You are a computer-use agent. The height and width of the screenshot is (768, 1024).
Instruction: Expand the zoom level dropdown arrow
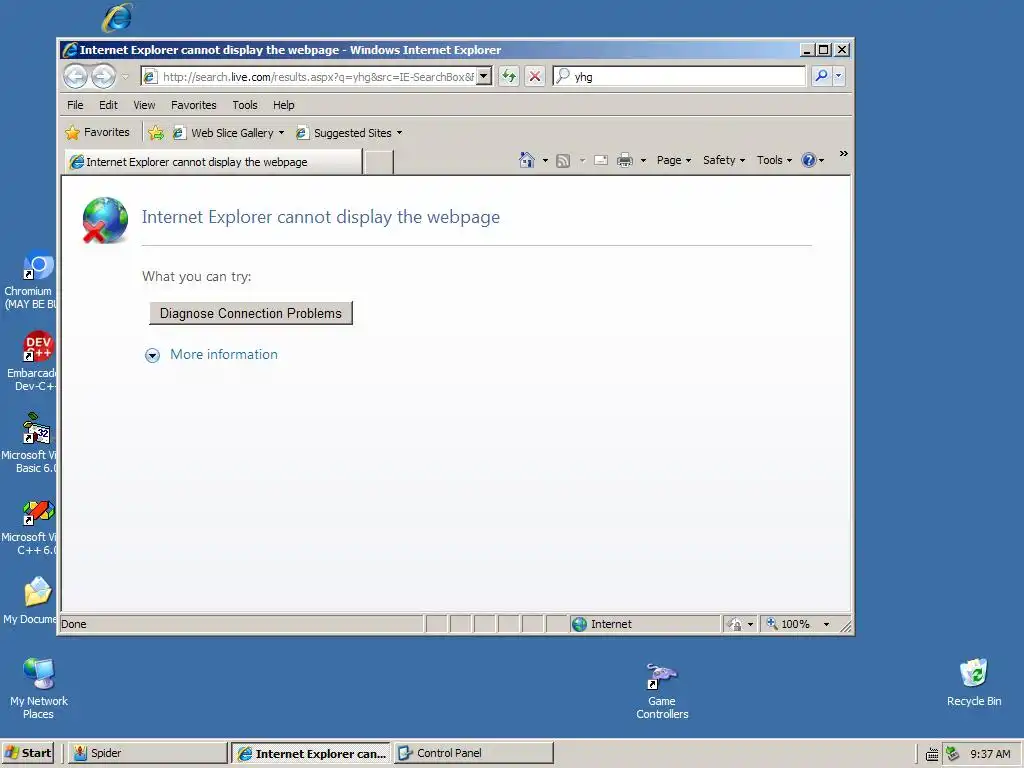pyautogui.click(x=826, y=624)
